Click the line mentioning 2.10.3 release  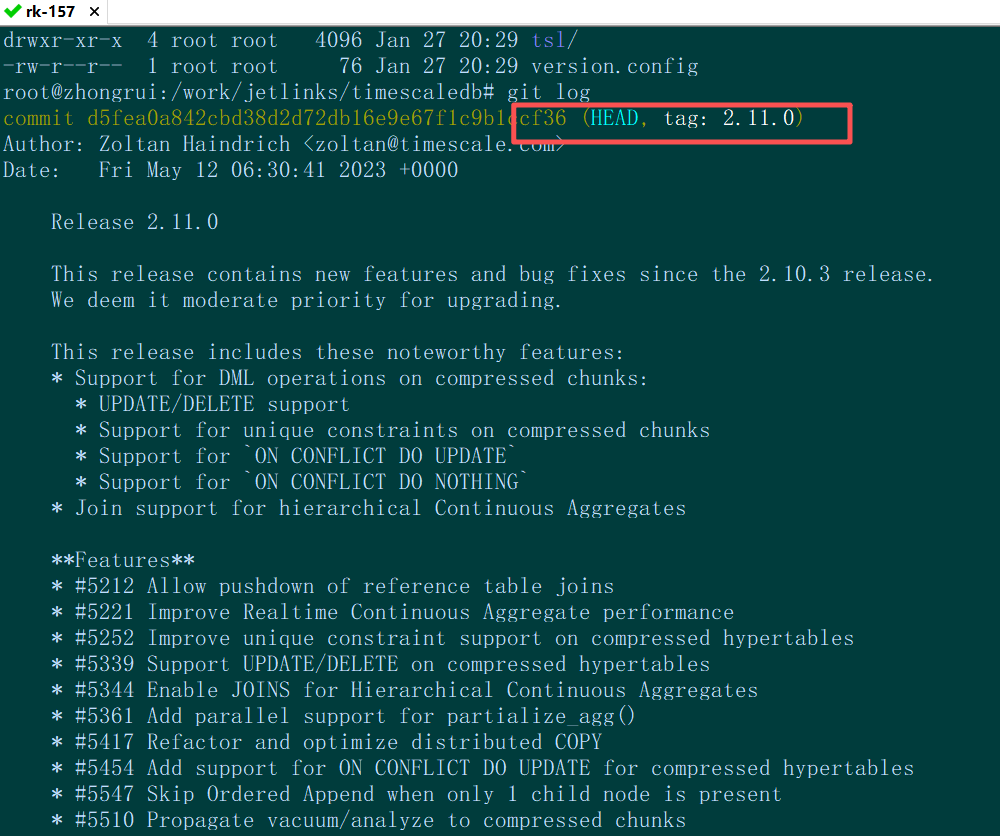[x=492, y=274]
